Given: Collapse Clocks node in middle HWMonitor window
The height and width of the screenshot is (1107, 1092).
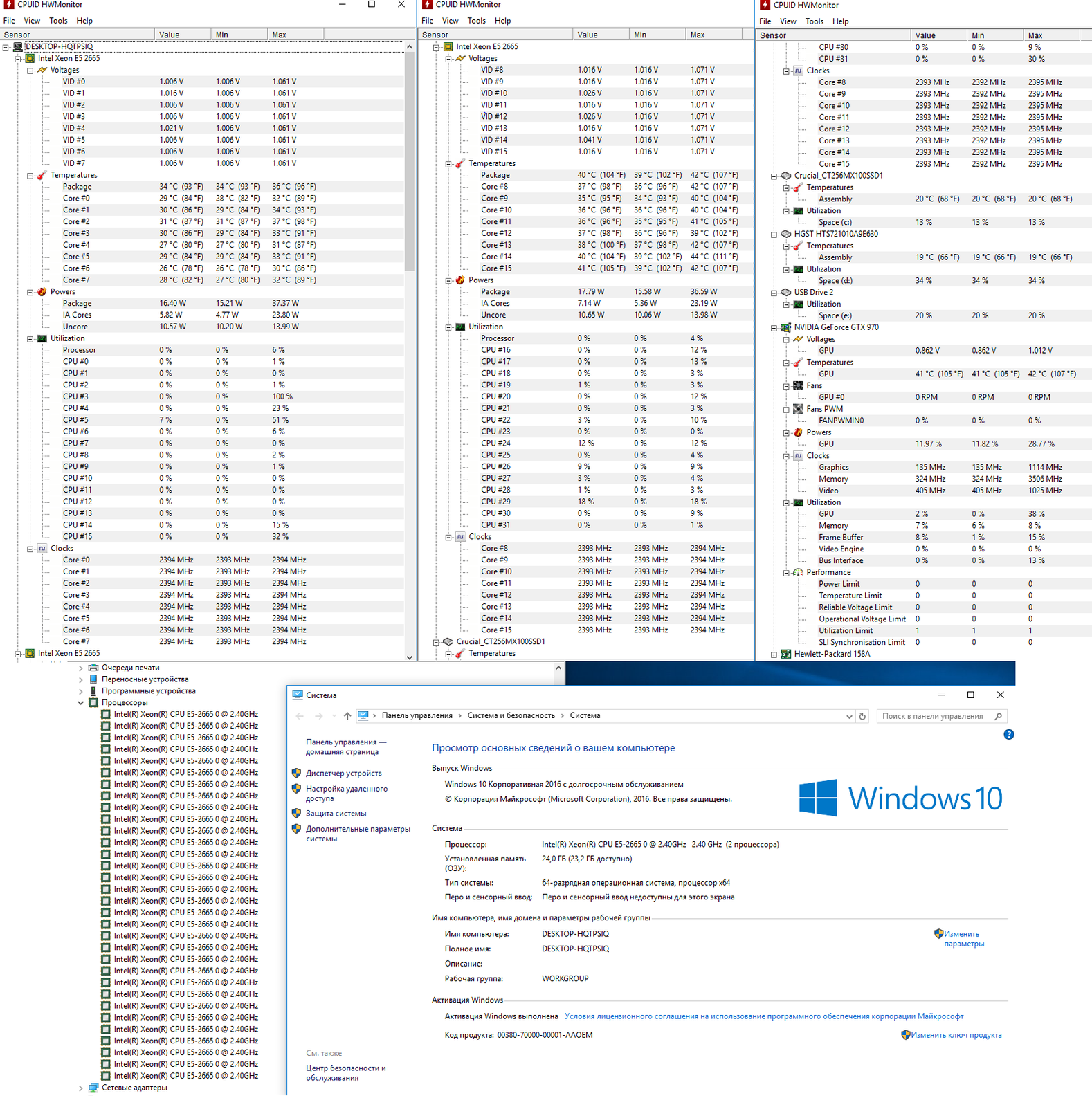Looking at the screenshot, I should 448,537.
